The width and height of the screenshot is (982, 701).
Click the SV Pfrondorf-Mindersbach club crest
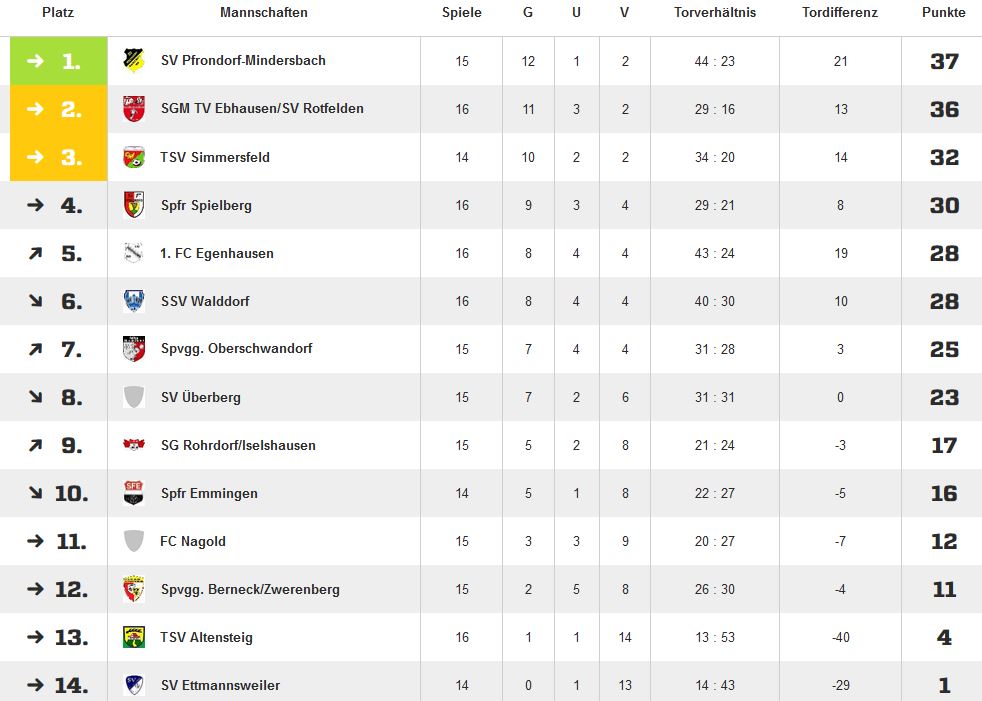(x=133, y=61)
